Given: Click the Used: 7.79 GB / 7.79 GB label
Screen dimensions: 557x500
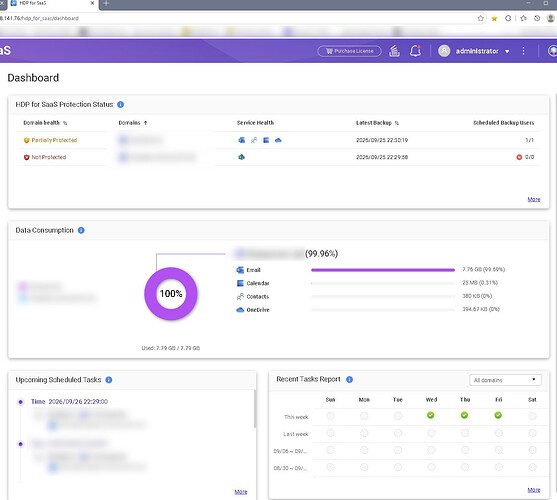Looking at the screenshot, I should pyautogui.click(x=171, y=348).
